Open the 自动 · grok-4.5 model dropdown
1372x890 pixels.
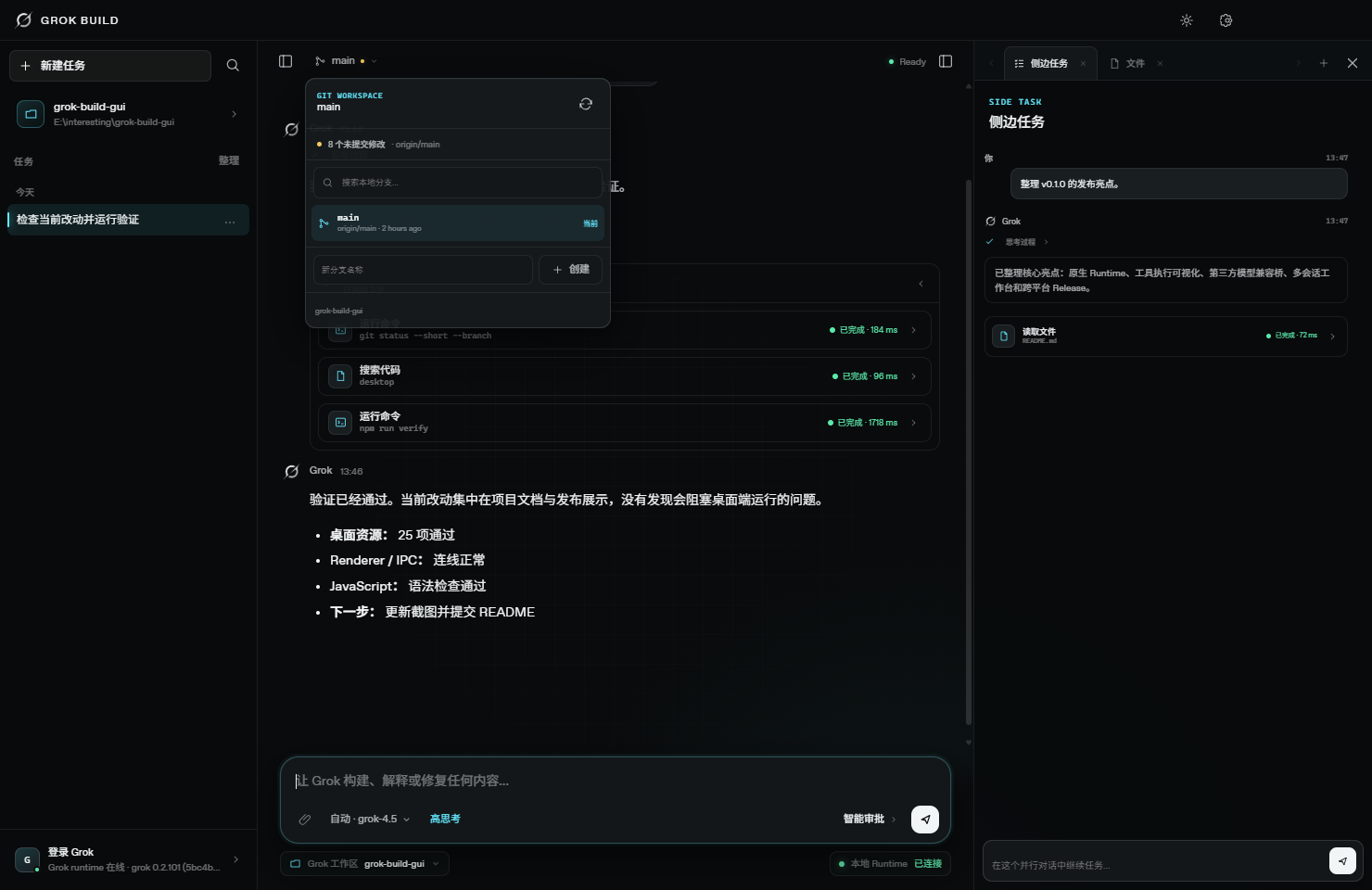pos(370,820)
